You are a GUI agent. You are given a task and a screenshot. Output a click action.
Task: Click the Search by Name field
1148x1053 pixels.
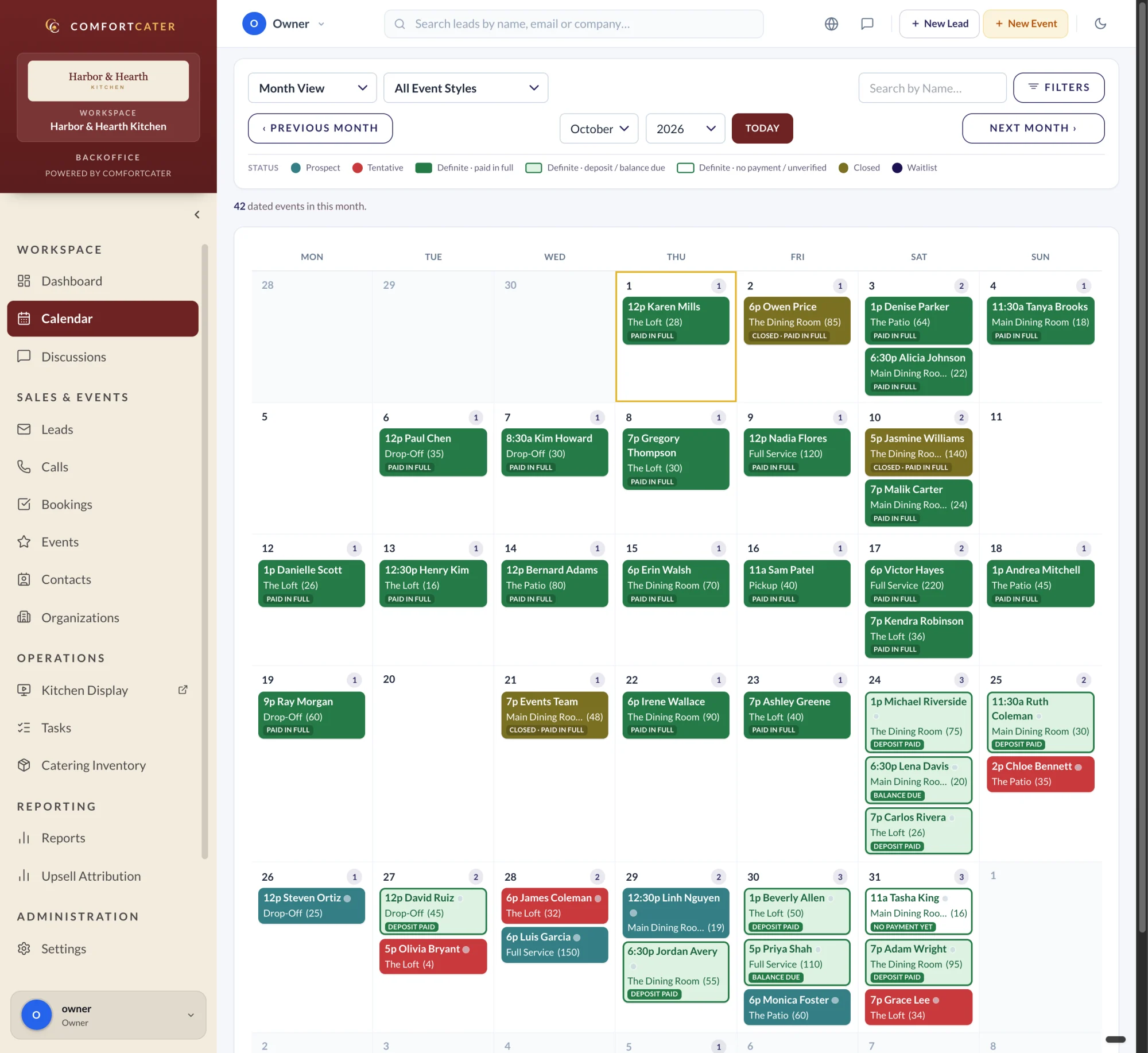click(932, 88)
